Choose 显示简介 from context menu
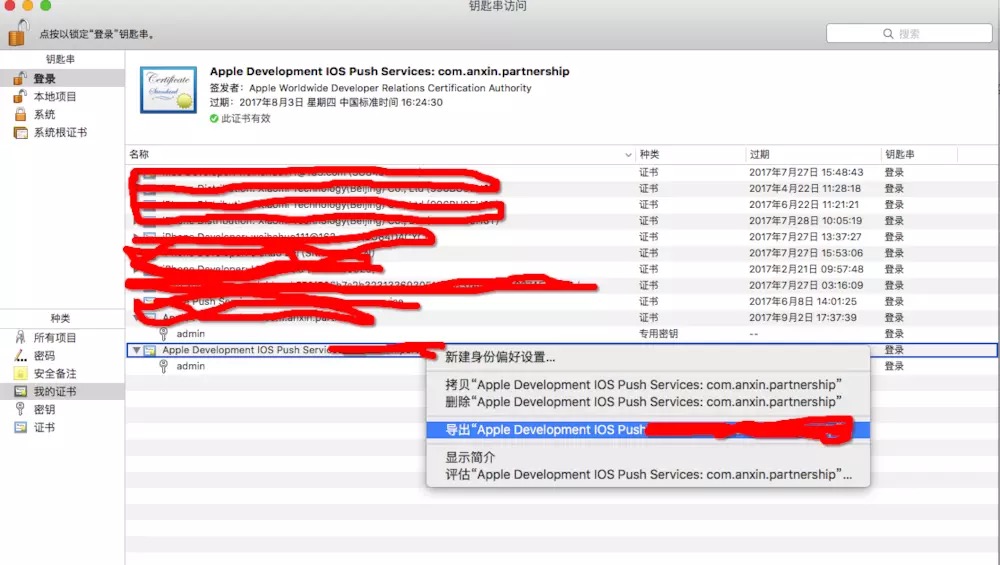 648,457
